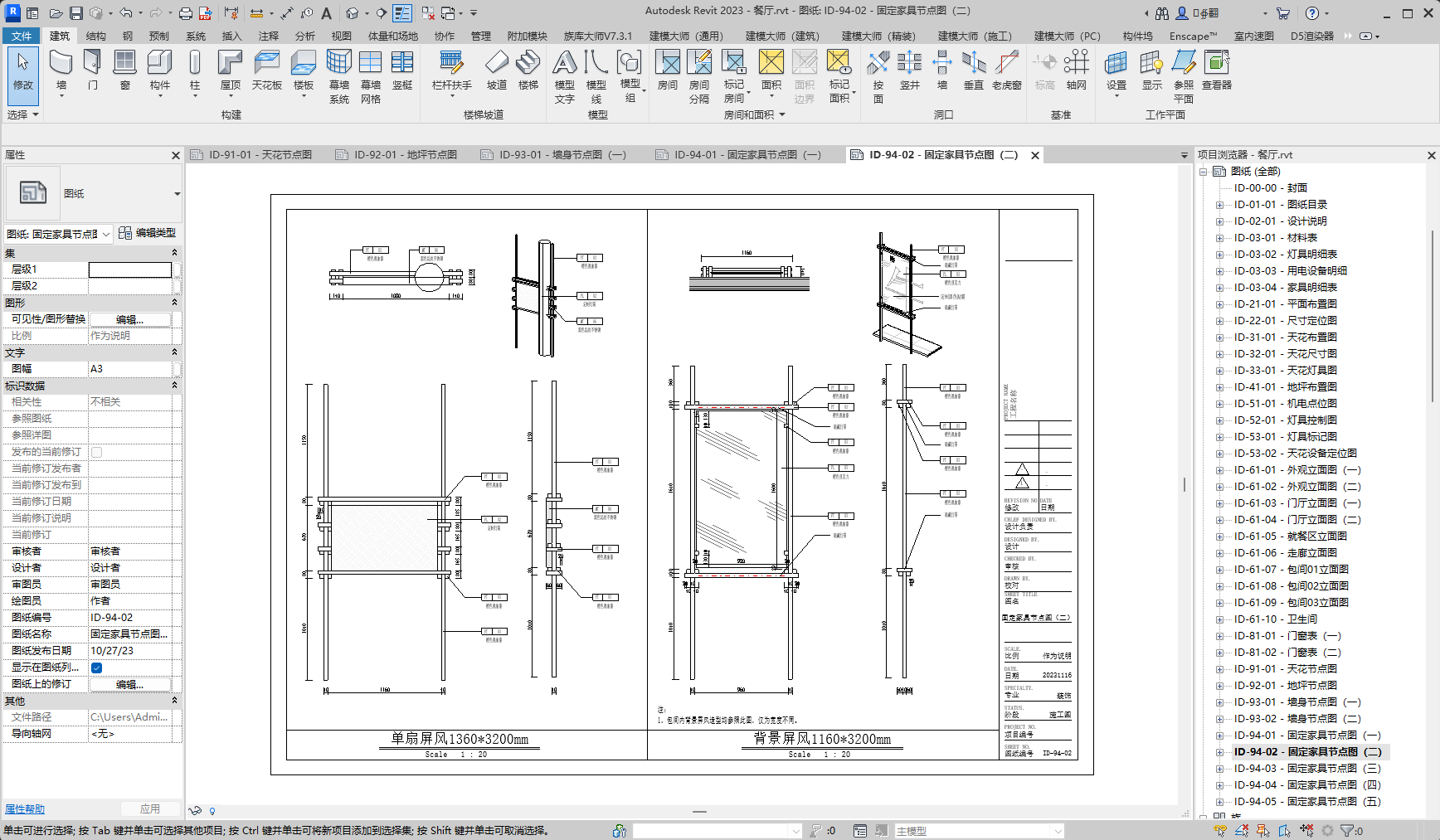Open the 主模型 dropdown in status bar
The image size is (1440, 840).
pos(1058,831)
